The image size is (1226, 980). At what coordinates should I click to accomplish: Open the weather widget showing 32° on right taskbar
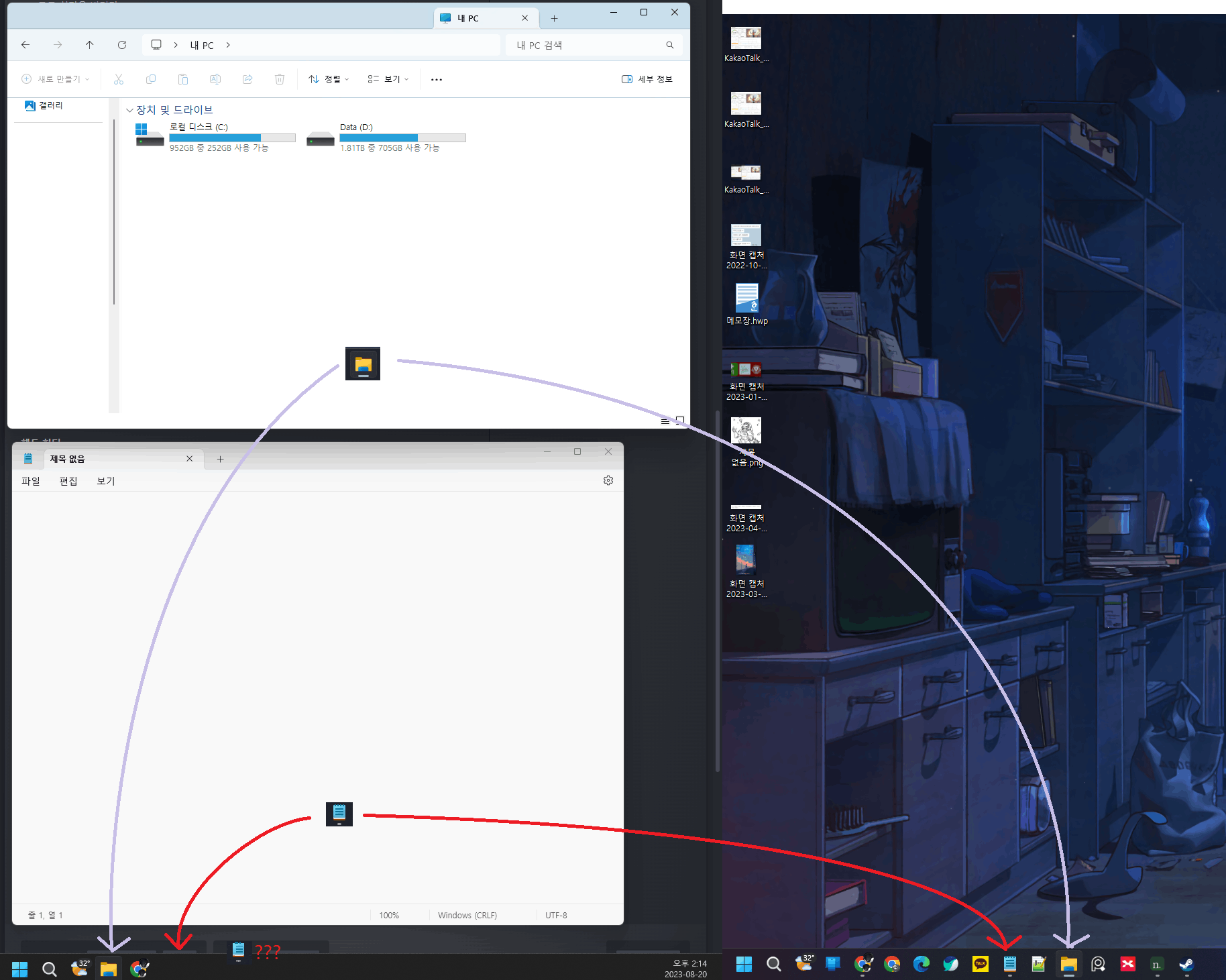coord(804,964)
